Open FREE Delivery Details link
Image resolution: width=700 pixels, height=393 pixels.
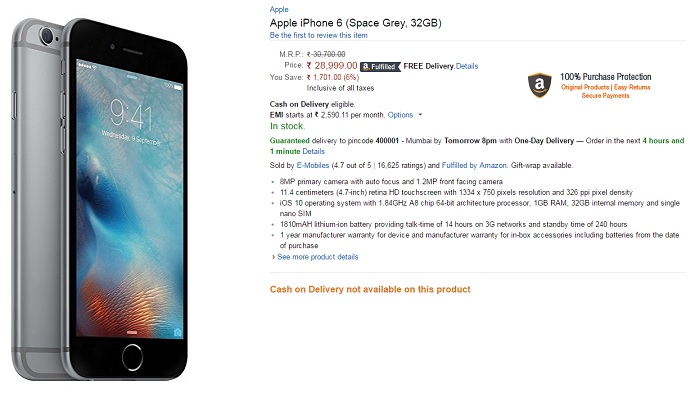(x=467, y=66)
